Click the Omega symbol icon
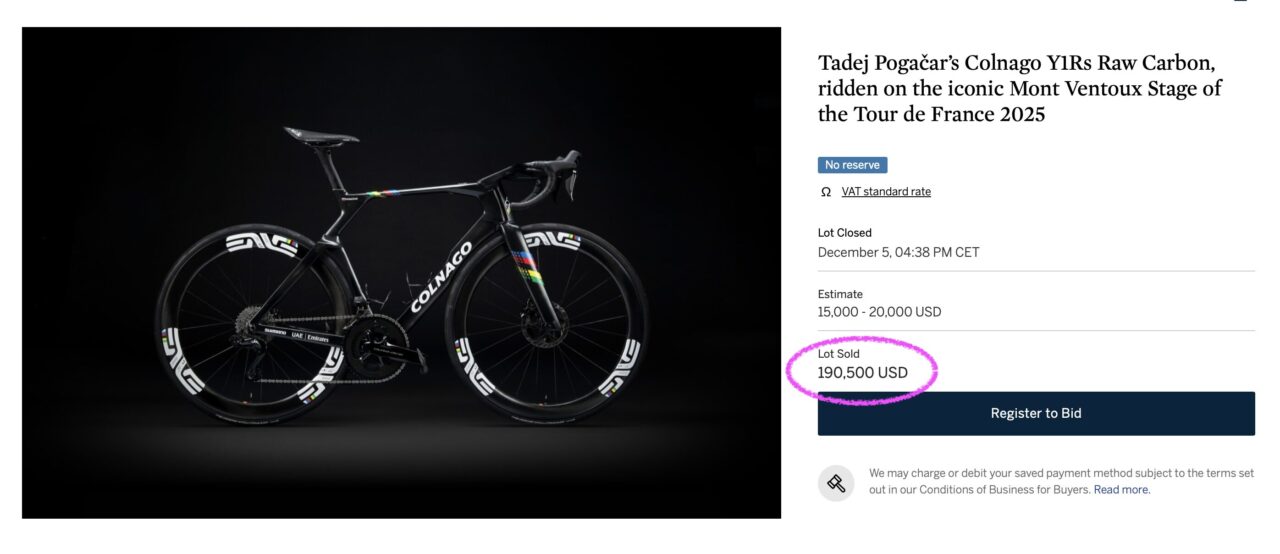 coord(826,191)
